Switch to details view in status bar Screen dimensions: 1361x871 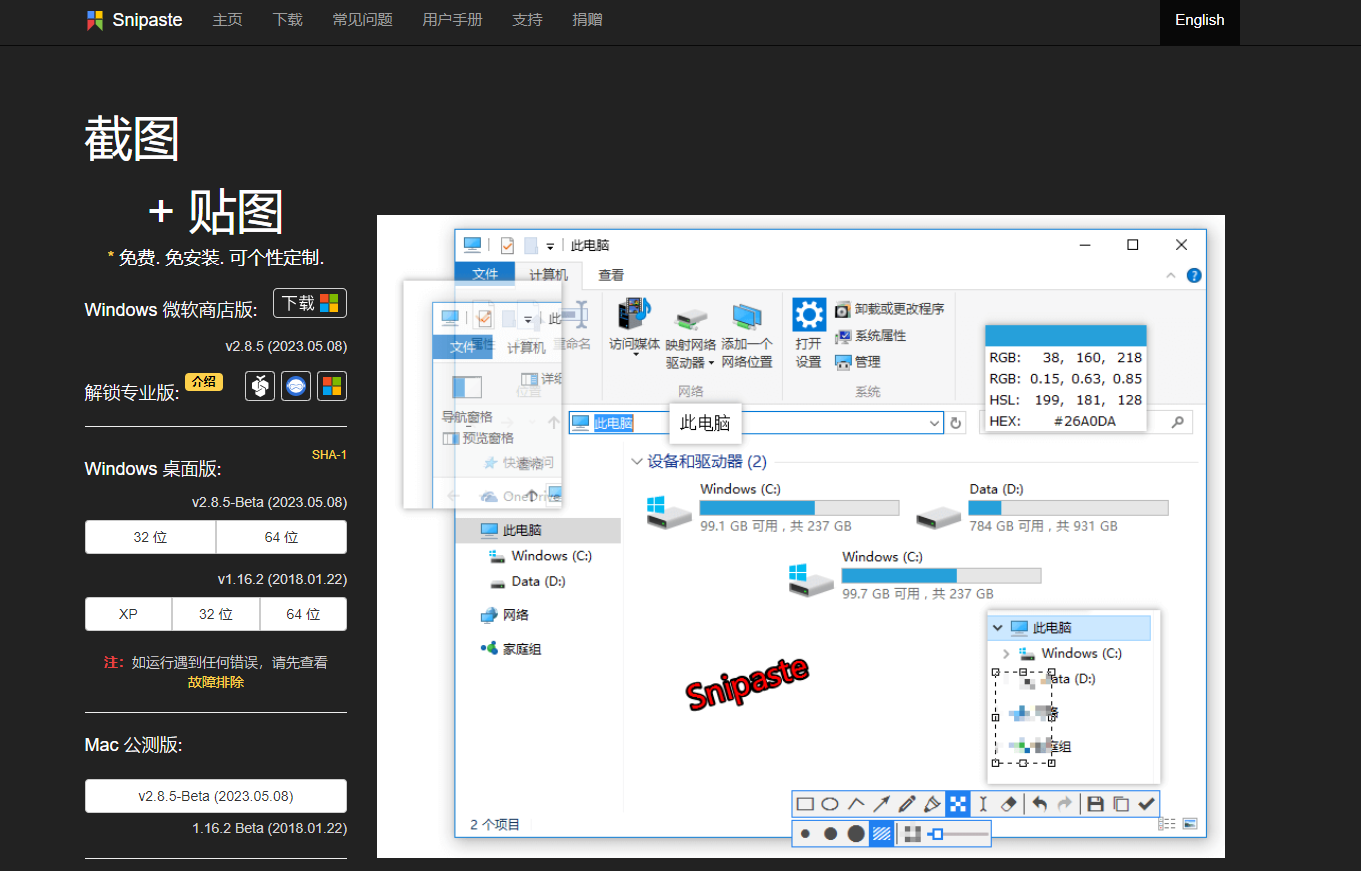tap(1168, 824)
